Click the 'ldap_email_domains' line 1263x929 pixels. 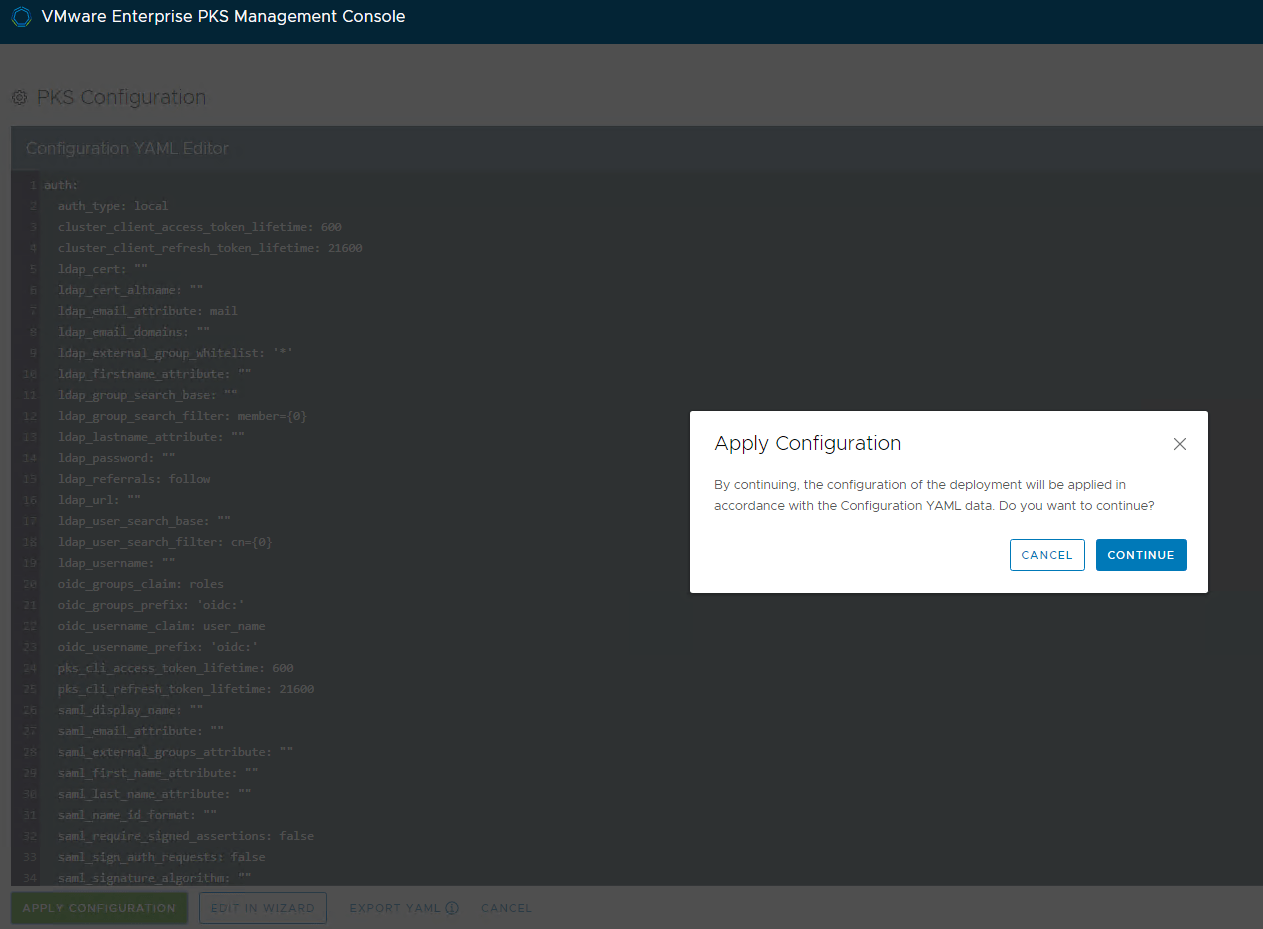click(x=134, y=332)
